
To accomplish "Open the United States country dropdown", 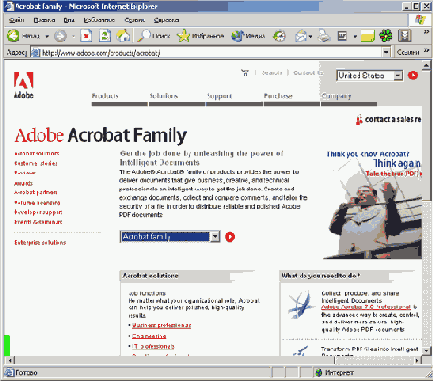I will coord(398,76).
